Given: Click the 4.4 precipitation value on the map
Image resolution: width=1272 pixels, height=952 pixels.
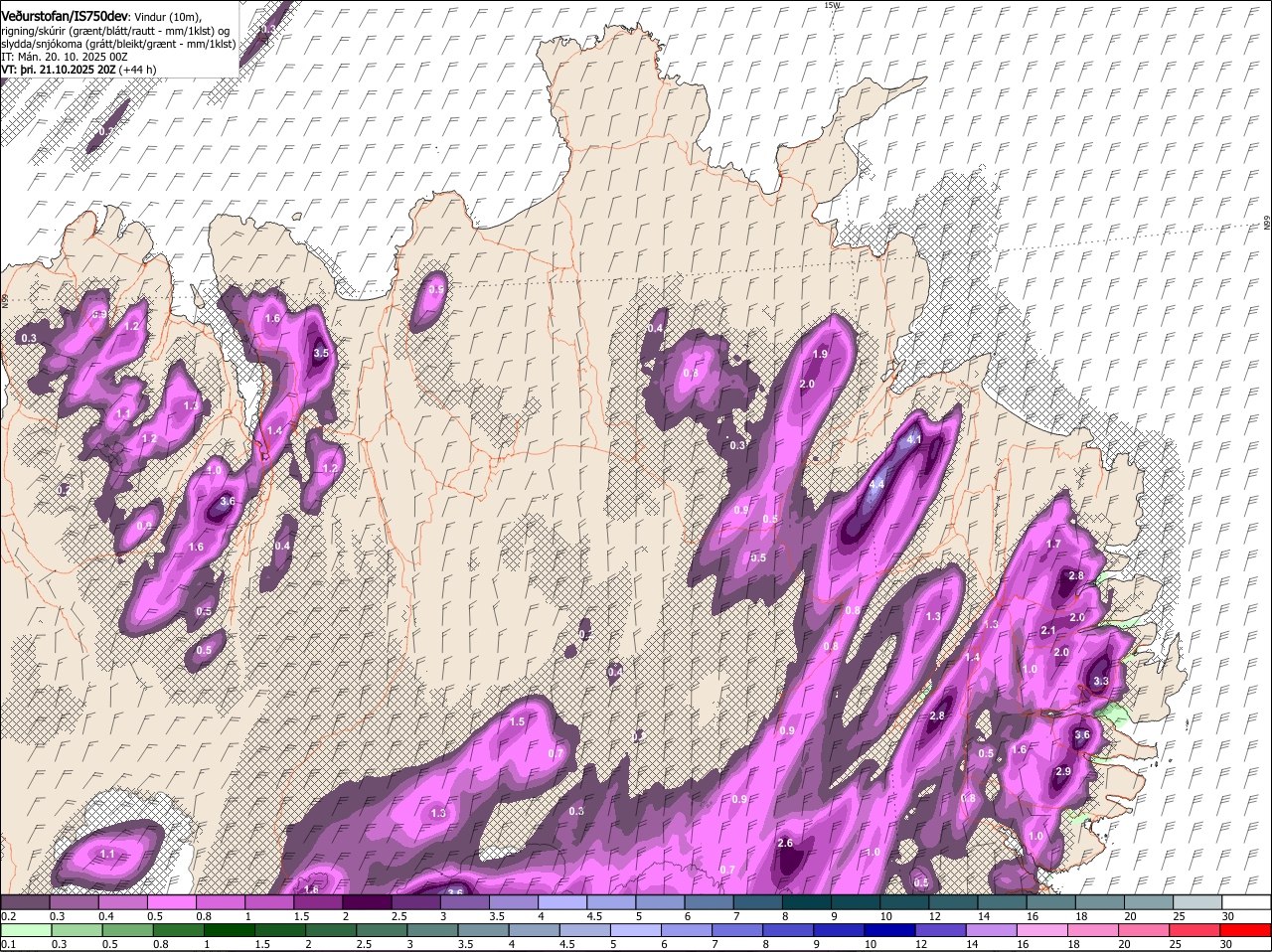Looking at the screenshot, I should [876, 484].
